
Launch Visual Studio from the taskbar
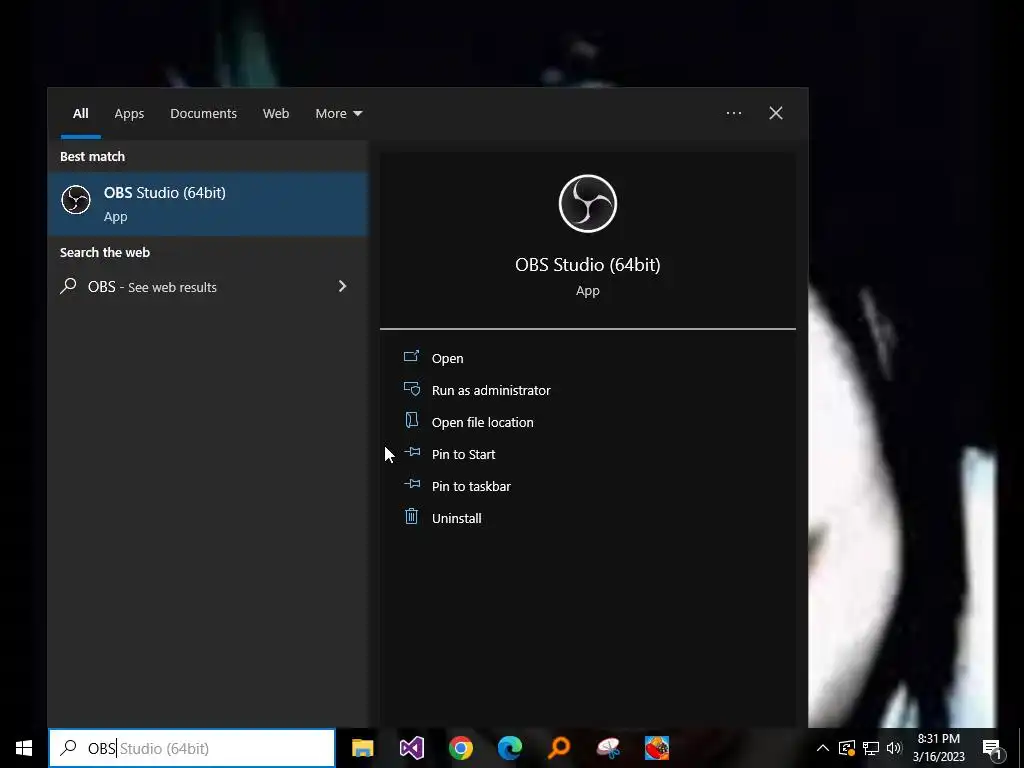point(411,748)
